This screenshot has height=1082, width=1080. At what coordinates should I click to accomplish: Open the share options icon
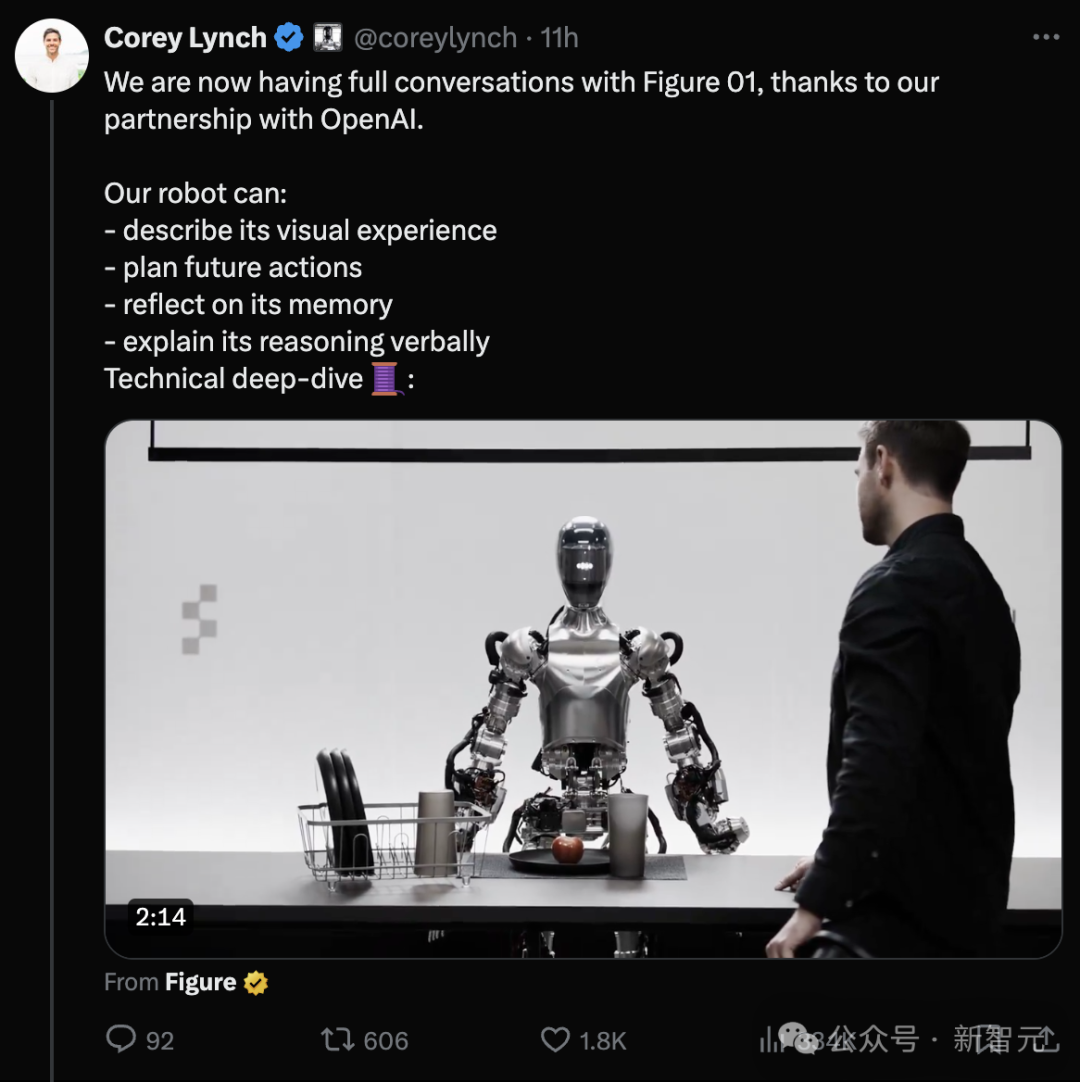(x=1048, y=1041)
